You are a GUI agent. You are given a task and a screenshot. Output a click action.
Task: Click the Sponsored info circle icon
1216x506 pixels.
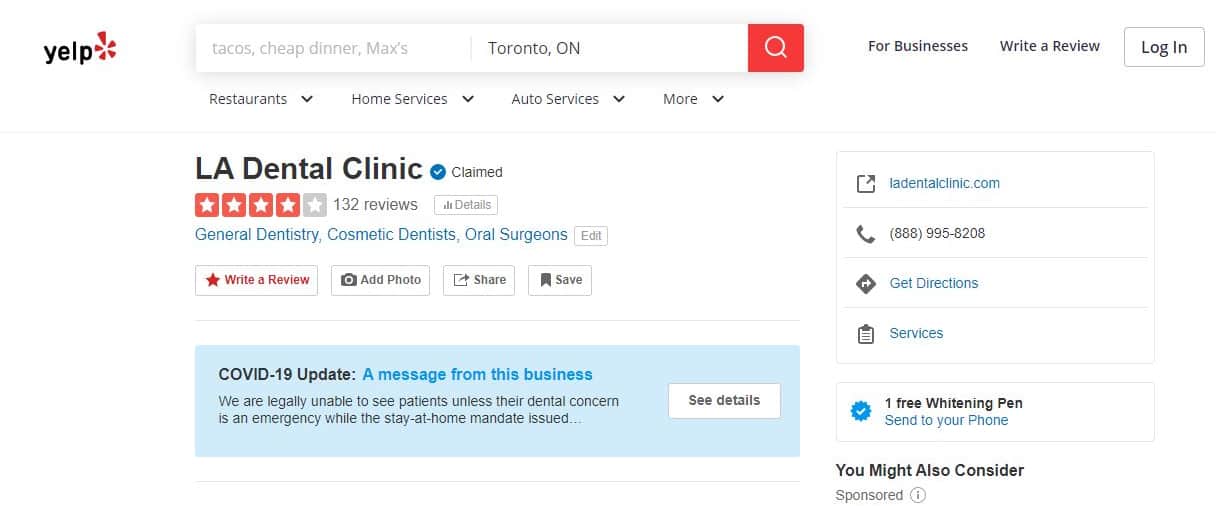pos(918,495)
